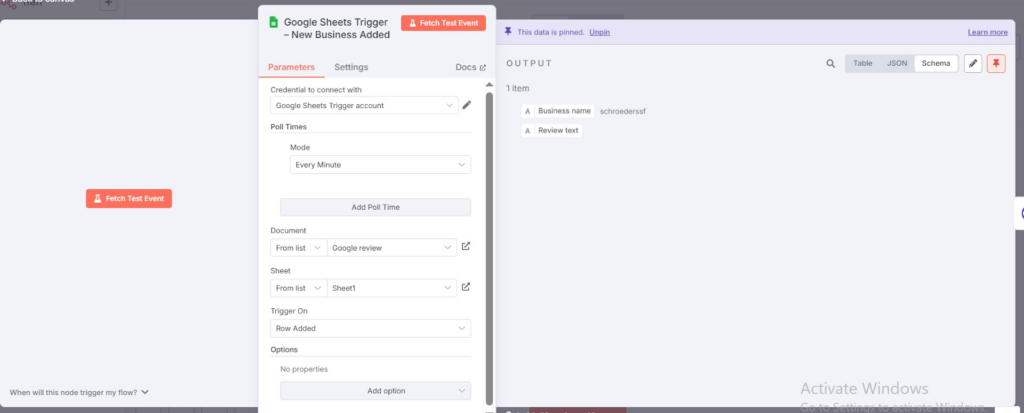Switch output view to Table
The image size is (1024, 413).
click(x=863, y=63)
